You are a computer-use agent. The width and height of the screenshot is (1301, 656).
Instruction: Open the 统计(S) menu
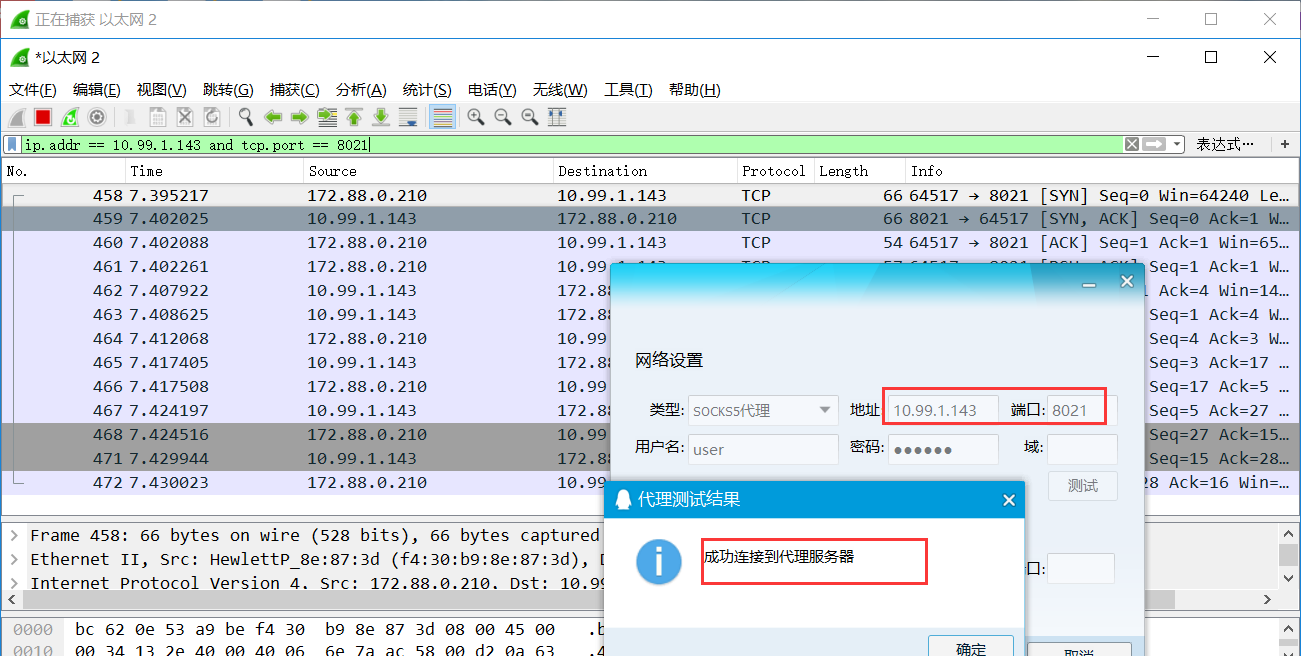click(427, 90)
